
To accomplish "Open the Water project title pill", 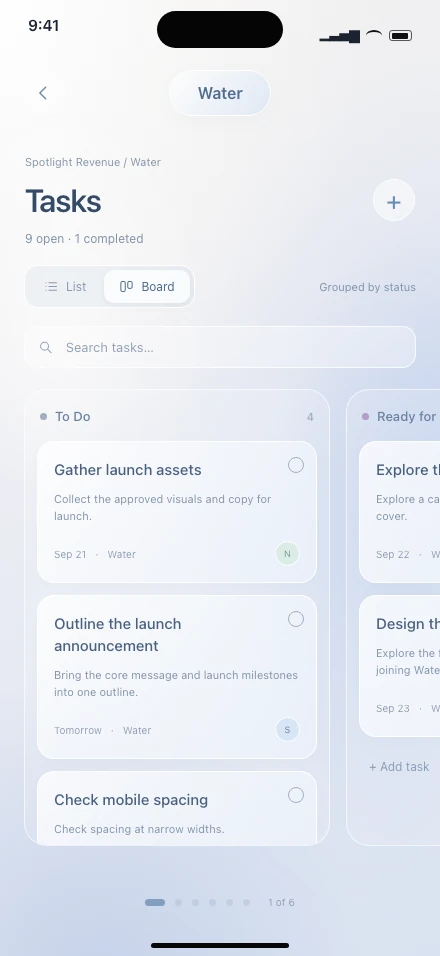I will click(220, 93).
